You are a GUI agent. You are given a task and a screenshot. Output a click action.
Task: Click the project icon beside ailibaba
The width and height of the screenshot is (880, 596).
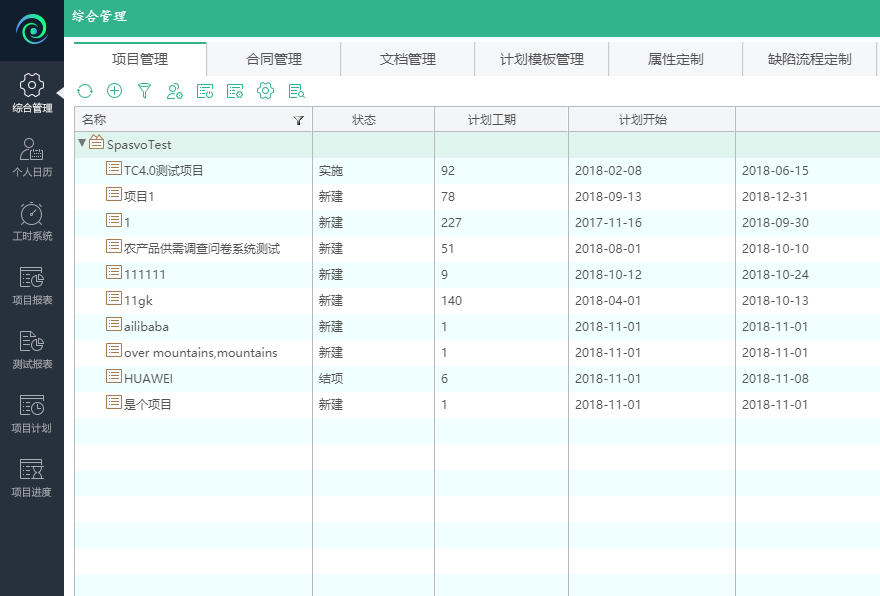[x=114, y=324]
